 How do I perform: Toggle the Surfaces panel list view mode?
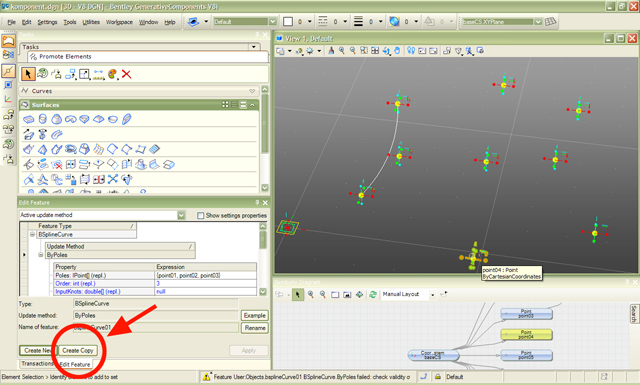point(234,105)
